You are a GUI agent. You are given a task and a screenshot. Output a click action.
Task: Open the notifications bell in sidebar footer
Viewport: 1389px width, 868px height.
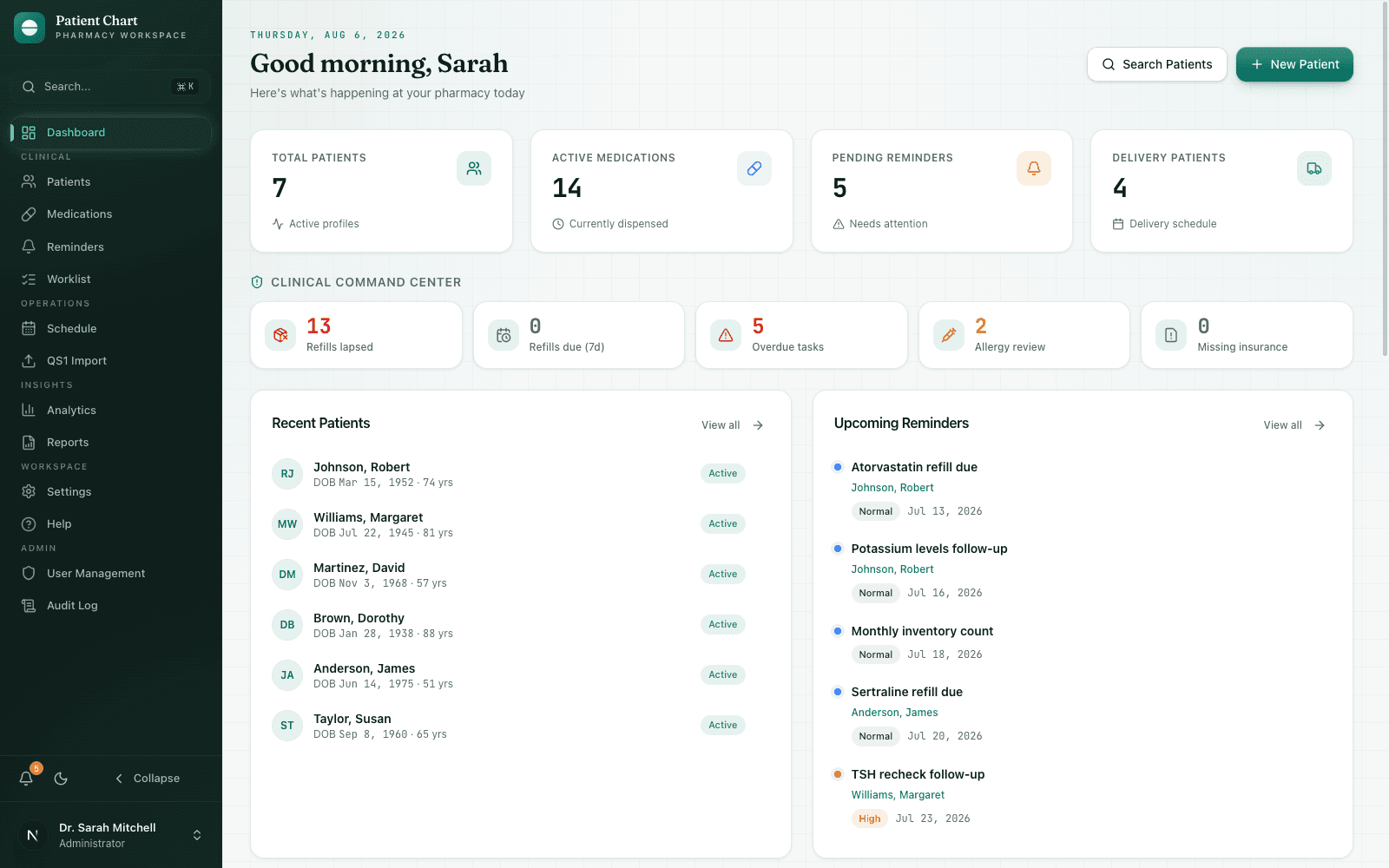(x=26, y=779)
